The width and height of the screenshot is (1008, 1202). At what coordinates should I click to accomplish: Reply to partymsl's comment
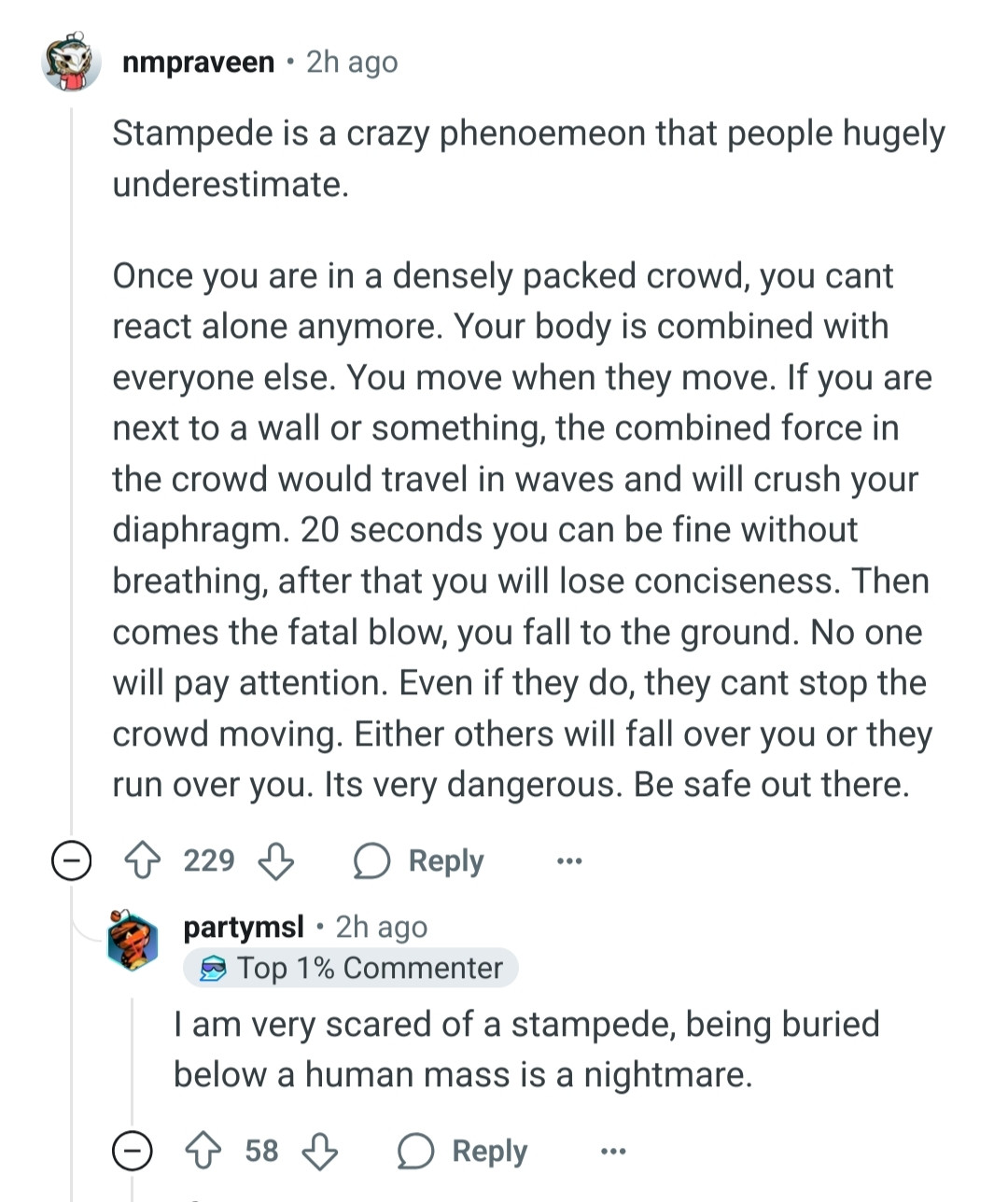[x=489, y=1151]
